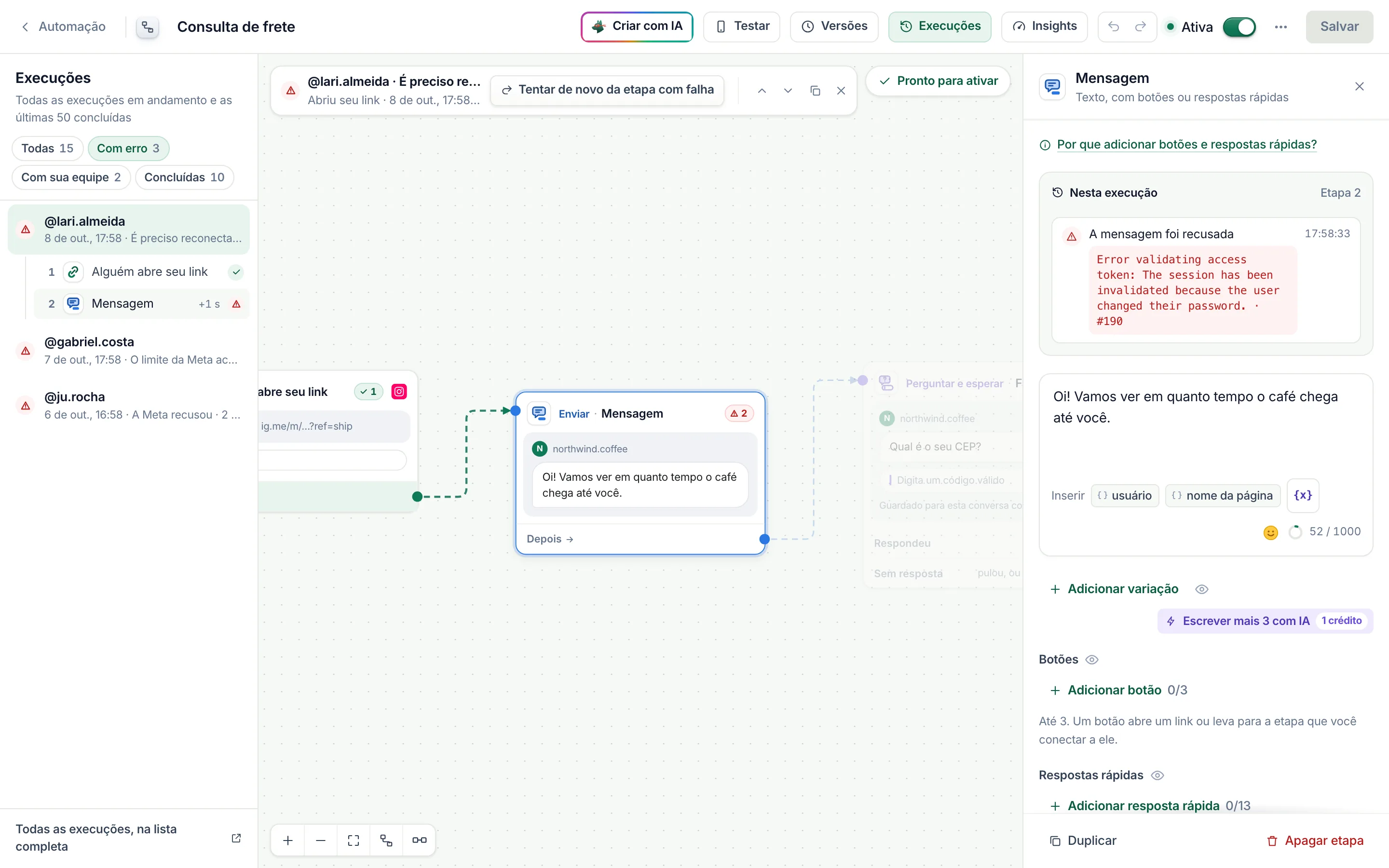Expand Depois section on message node

(x=550, y=539)
